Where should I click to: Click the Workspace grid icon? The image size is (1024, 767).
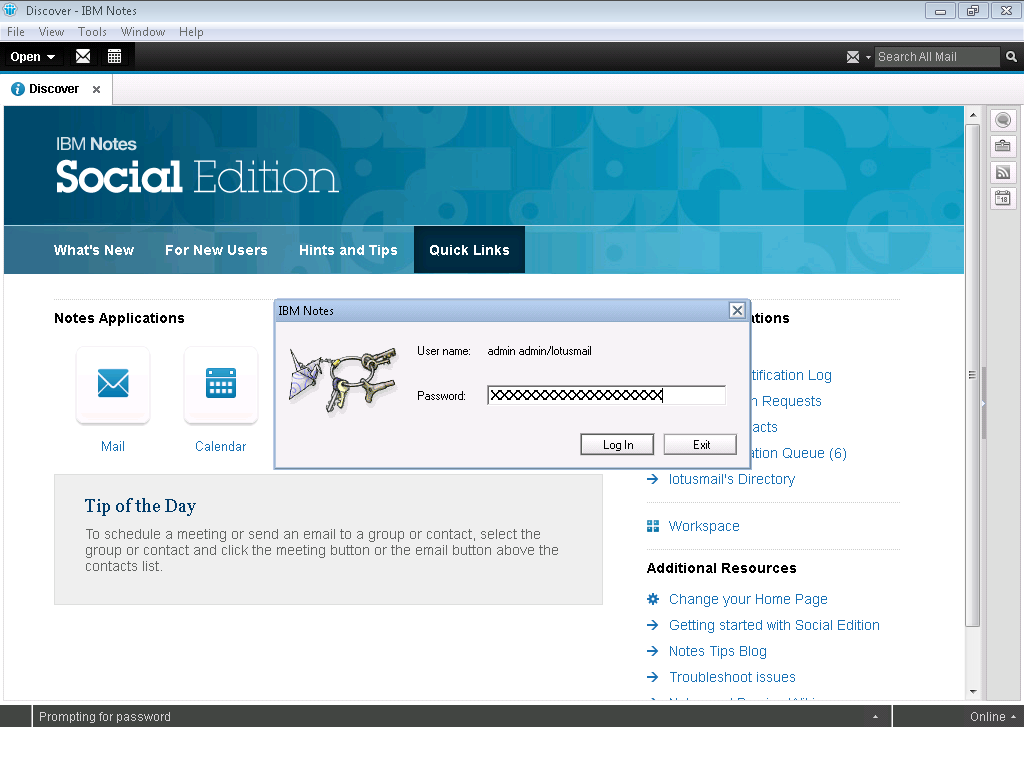point(652,526)
